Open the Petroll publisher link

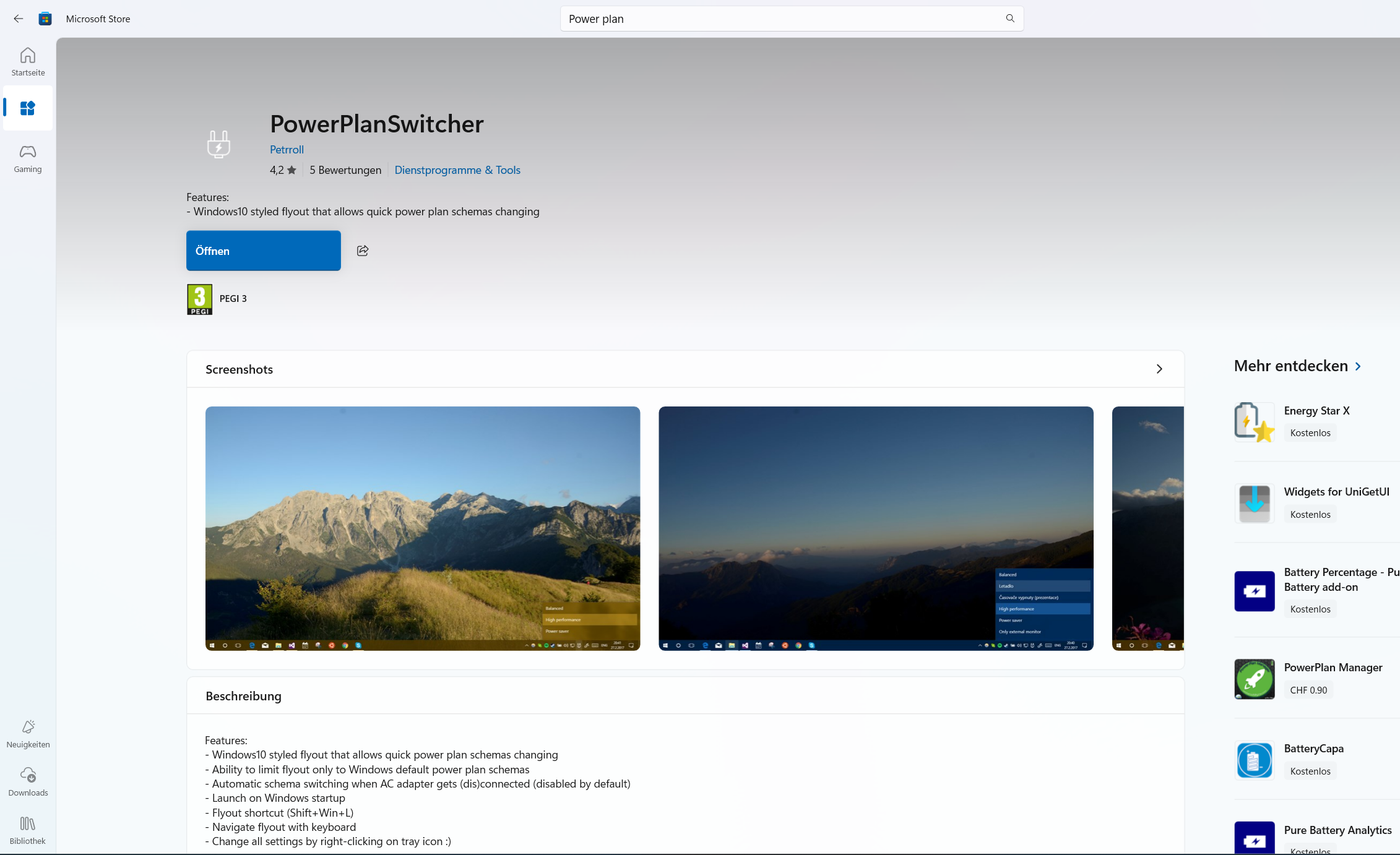click(x=287, y=150)
